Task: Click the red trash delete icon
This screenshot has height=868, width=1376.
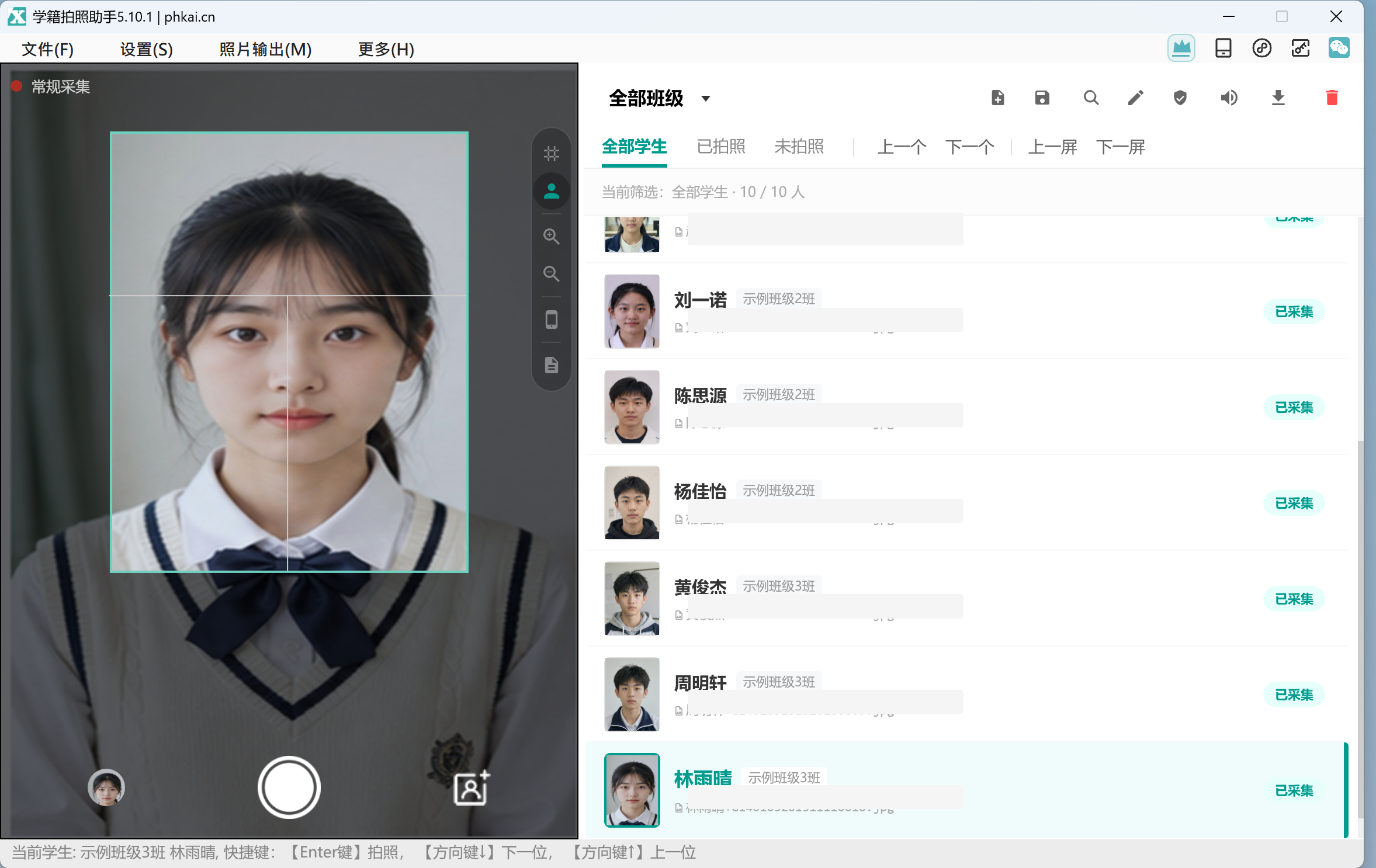Action: click(1332, 98)
